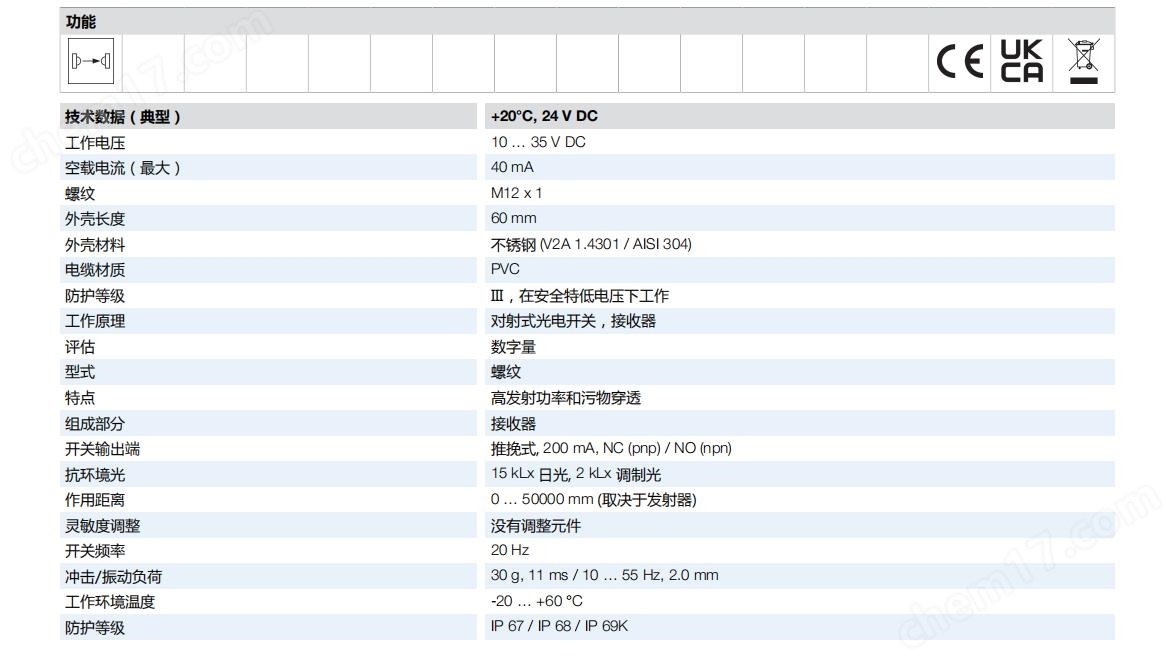Select the value M12 x 1
Screen dimensions: 1174x660
pyautogui.click(x=517, y=193)
